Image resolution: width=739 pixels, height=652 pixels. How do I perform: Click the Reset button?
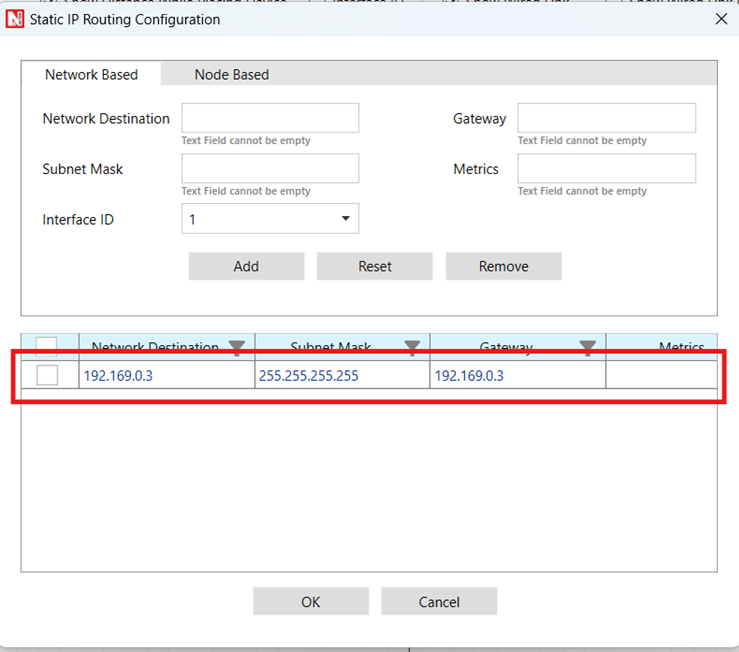pos(374,266)
